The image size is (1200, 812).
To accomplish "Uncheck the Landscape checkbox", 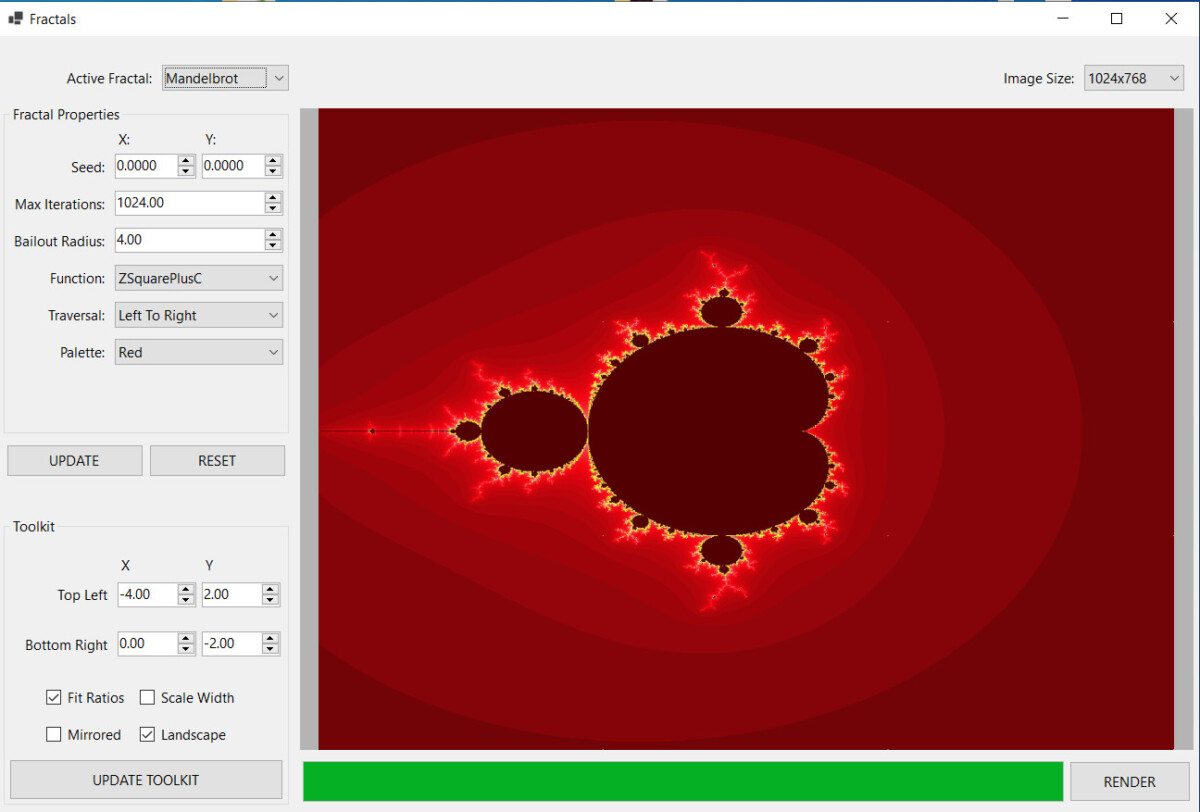I will pos(147,734).
